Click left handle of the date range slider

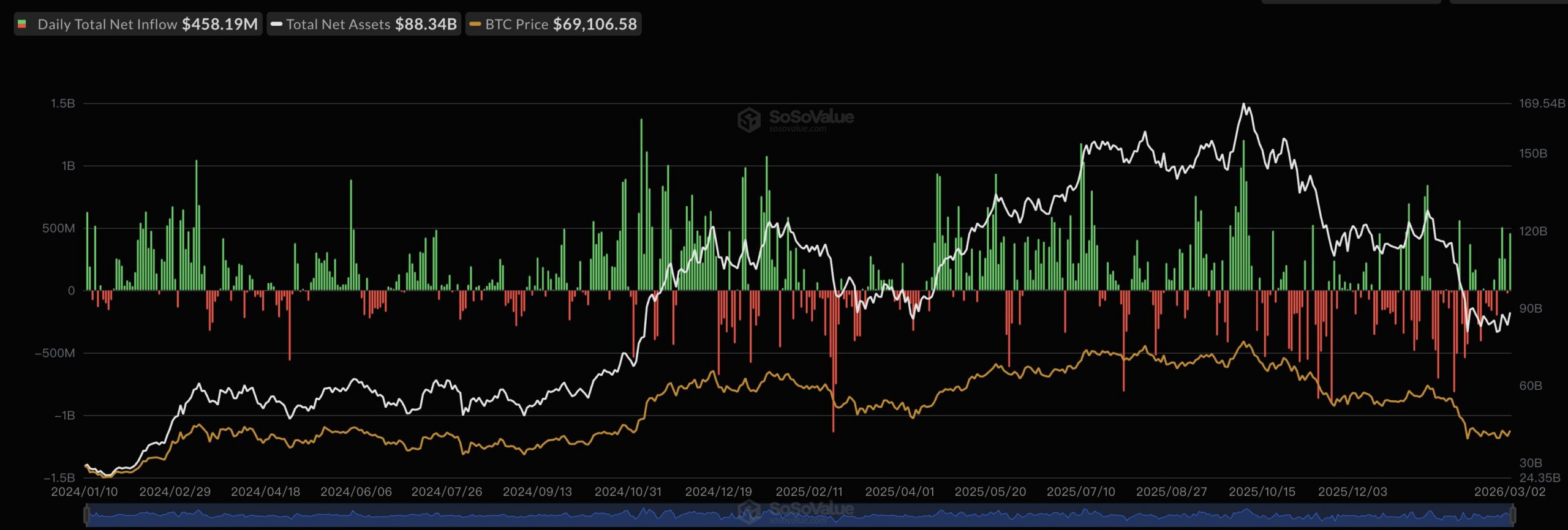(87, 515)
